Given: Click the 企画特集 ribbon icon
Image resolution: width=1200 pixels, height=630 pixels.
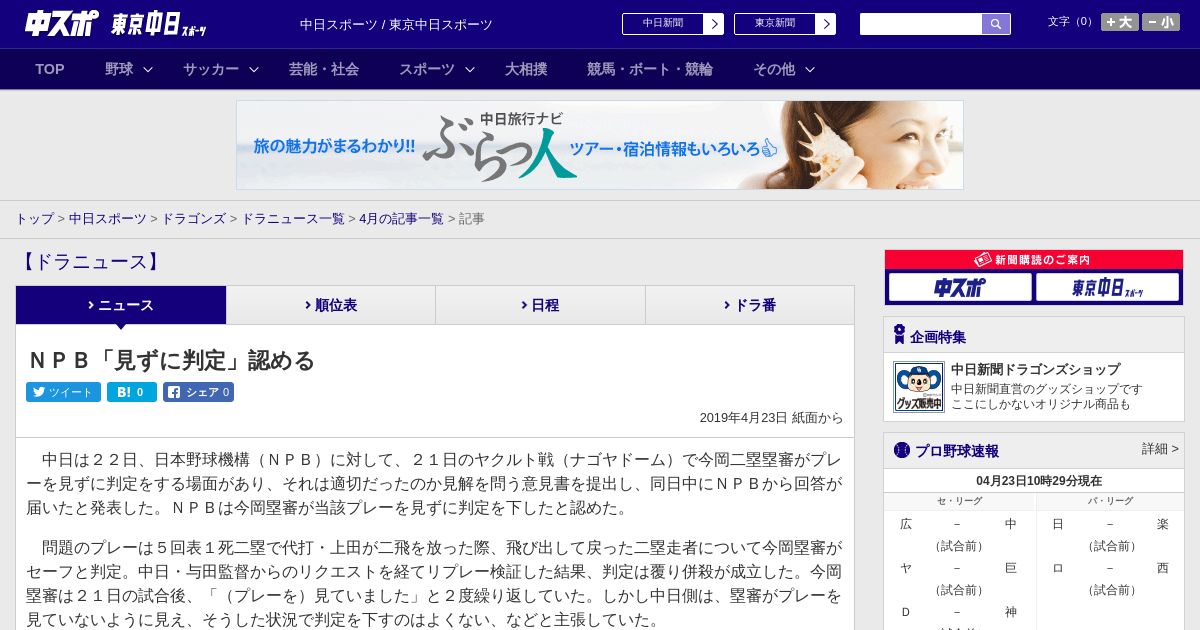Looking at the screenshot, I should pyautogui.click(x=899, y=335).
